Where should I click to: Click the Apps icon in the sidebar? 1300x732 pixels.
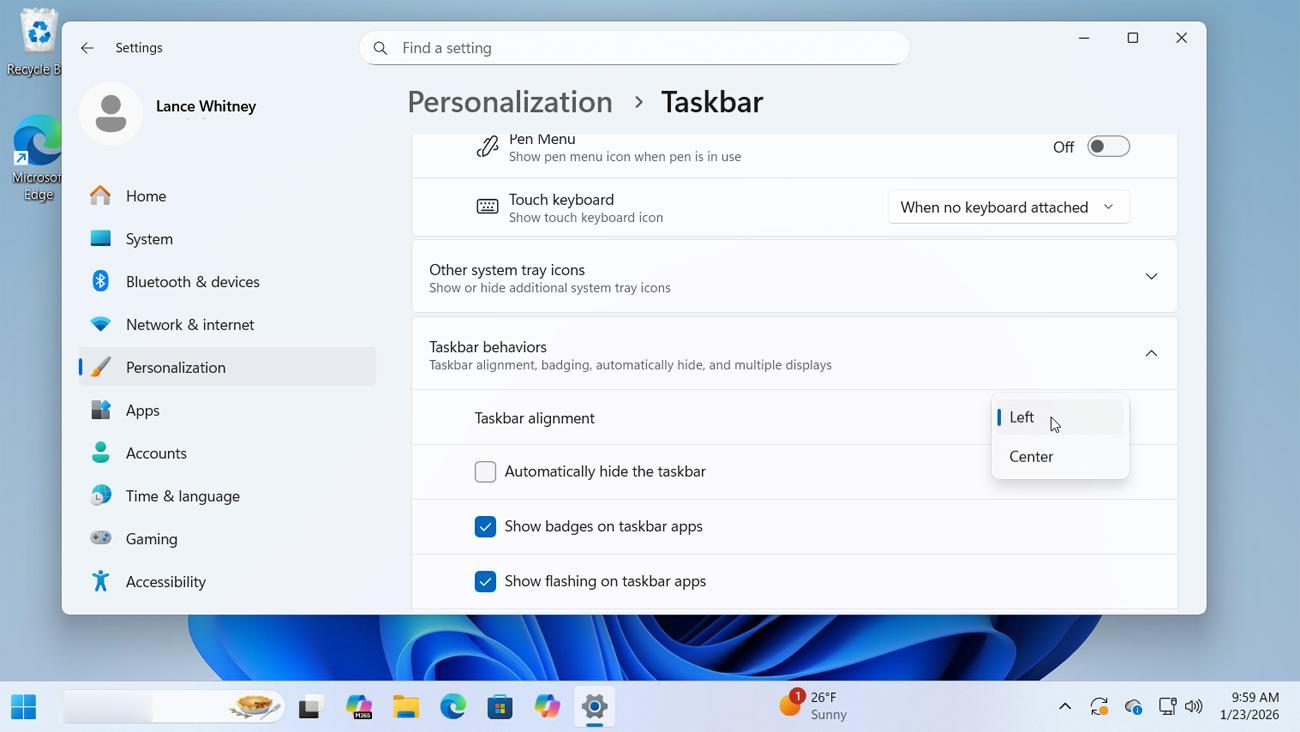(x=100, y=410)
